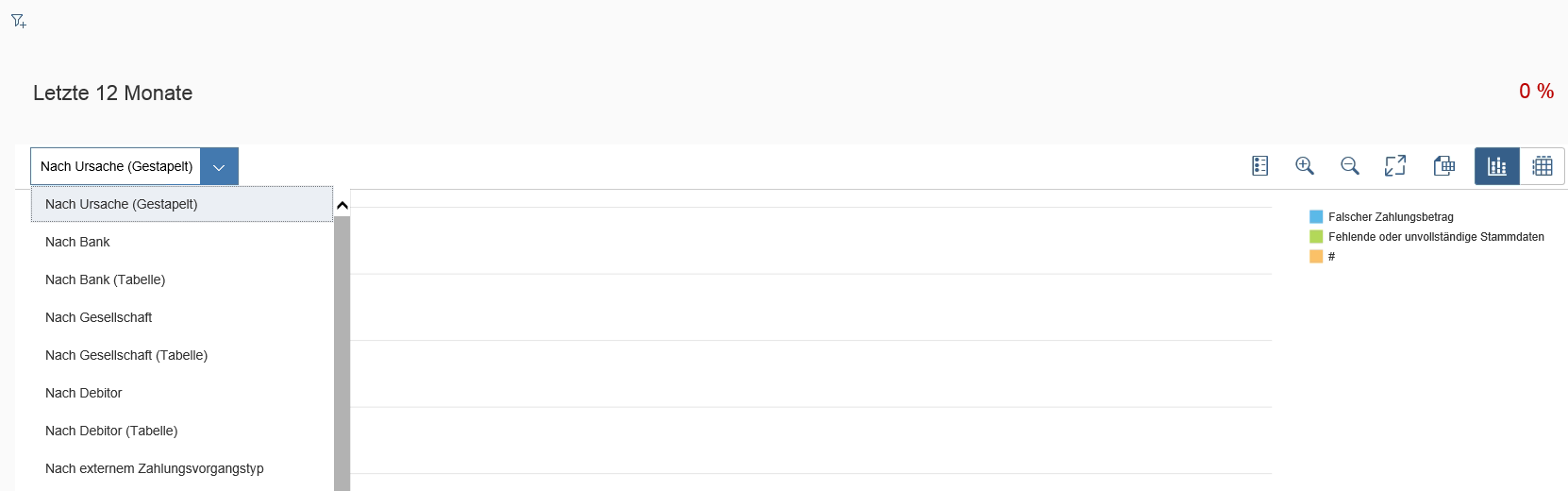Zoom in on the chart
1568x491 pixels.
pos(1305,166)
